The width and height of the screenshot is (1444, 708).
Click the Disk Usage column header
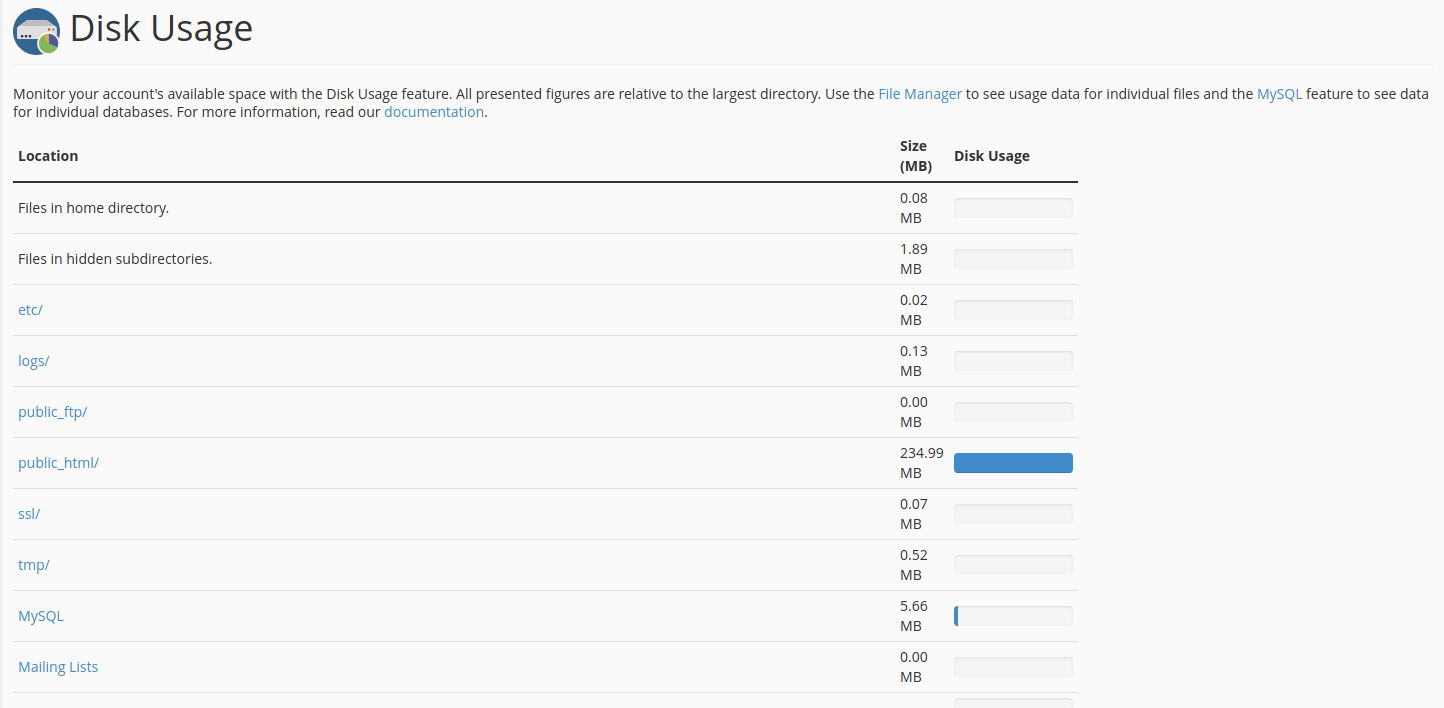click(x=991, y=155)
